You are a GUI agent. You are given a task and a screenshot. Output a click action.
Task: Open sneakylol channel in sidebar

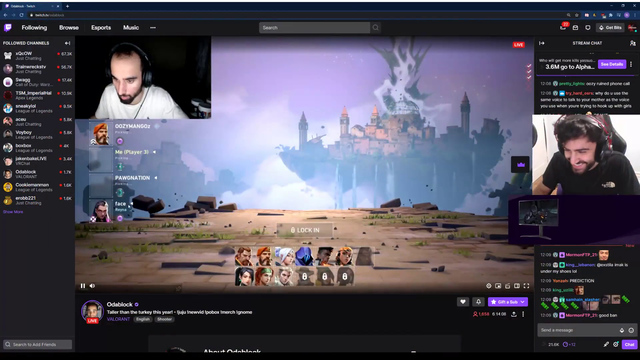(37, 108)
